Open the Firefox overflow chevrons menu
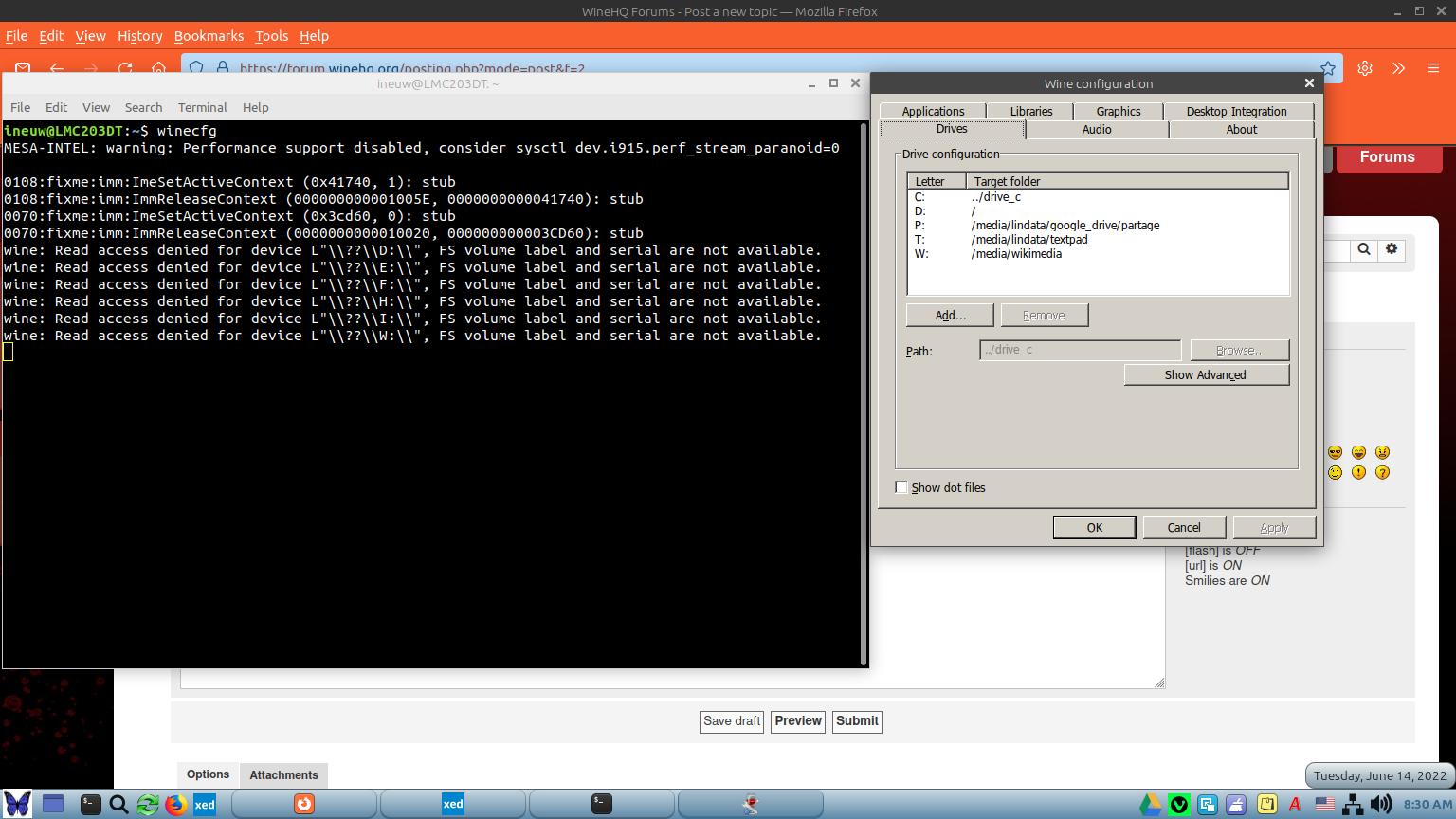 pos(1399,68)
